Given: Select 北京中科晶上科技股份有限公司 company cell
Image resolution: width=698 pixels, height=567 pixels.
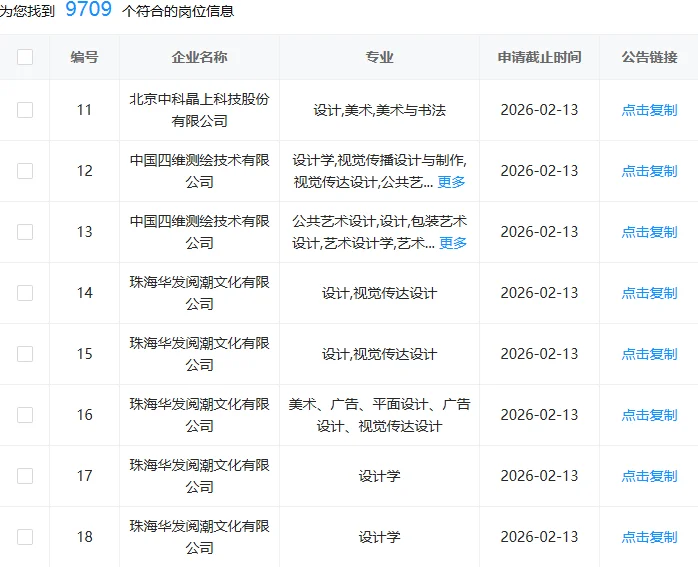Looking at the screenshot, I should coord(199,110).
